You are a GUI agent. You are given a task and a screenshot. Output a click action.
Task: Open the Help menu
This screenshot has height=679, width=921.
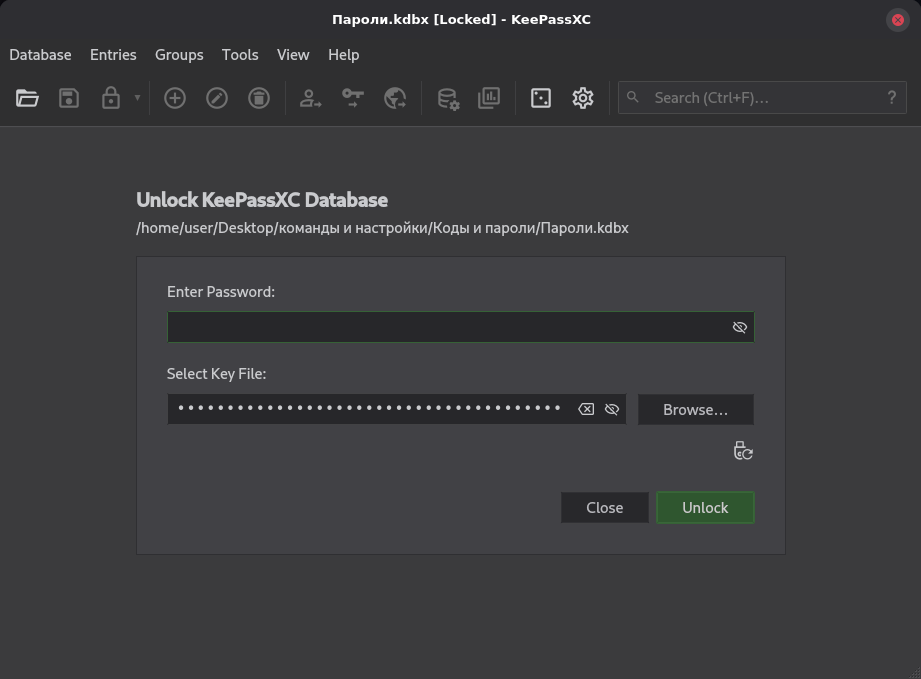tap(344, 55)
